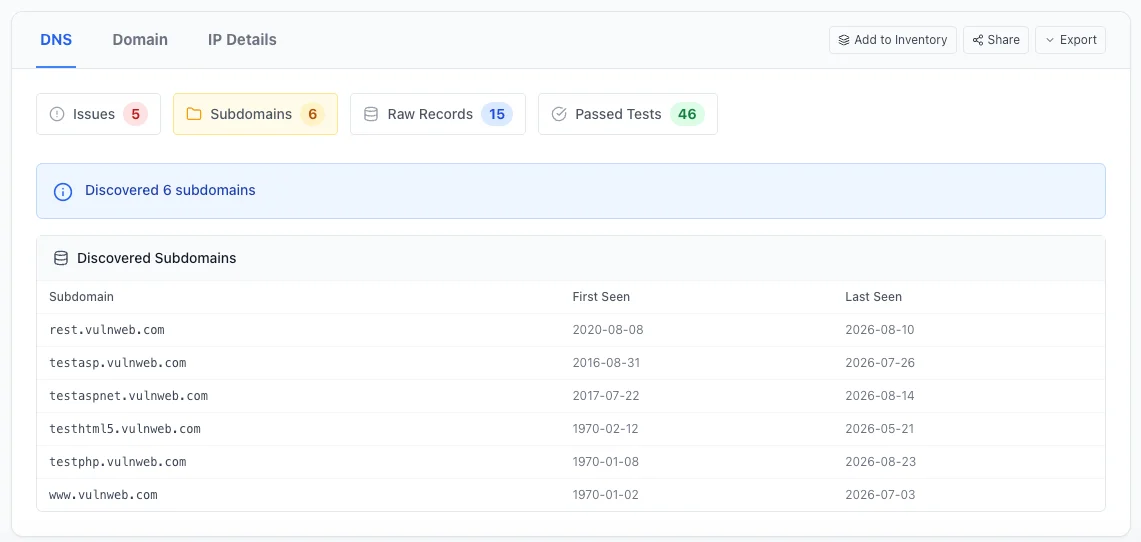Select the Raw Records filter tab

pyautogui.click(x=438, y=114)
